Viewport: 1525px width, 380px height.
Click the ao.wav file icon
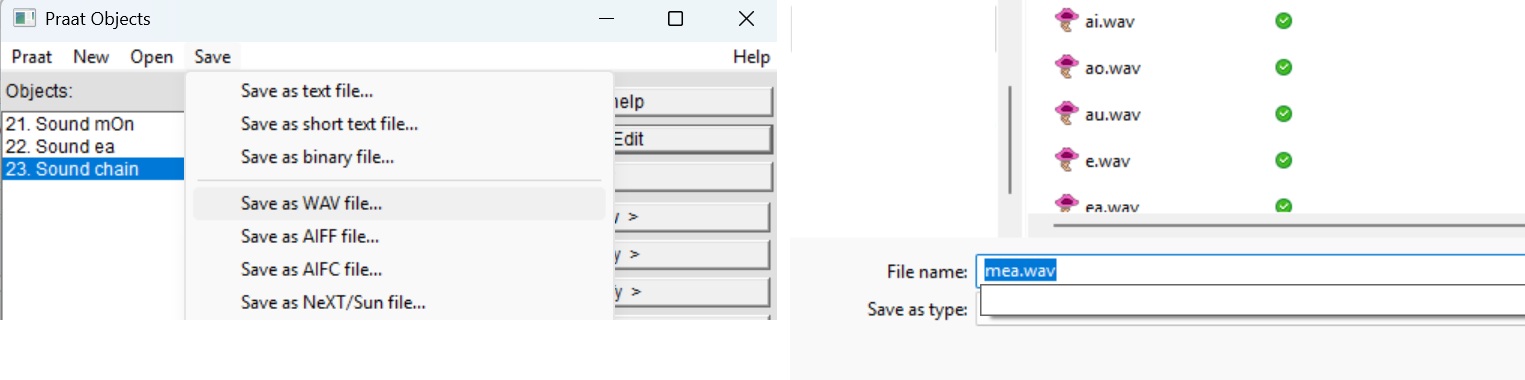[1067, 67]
